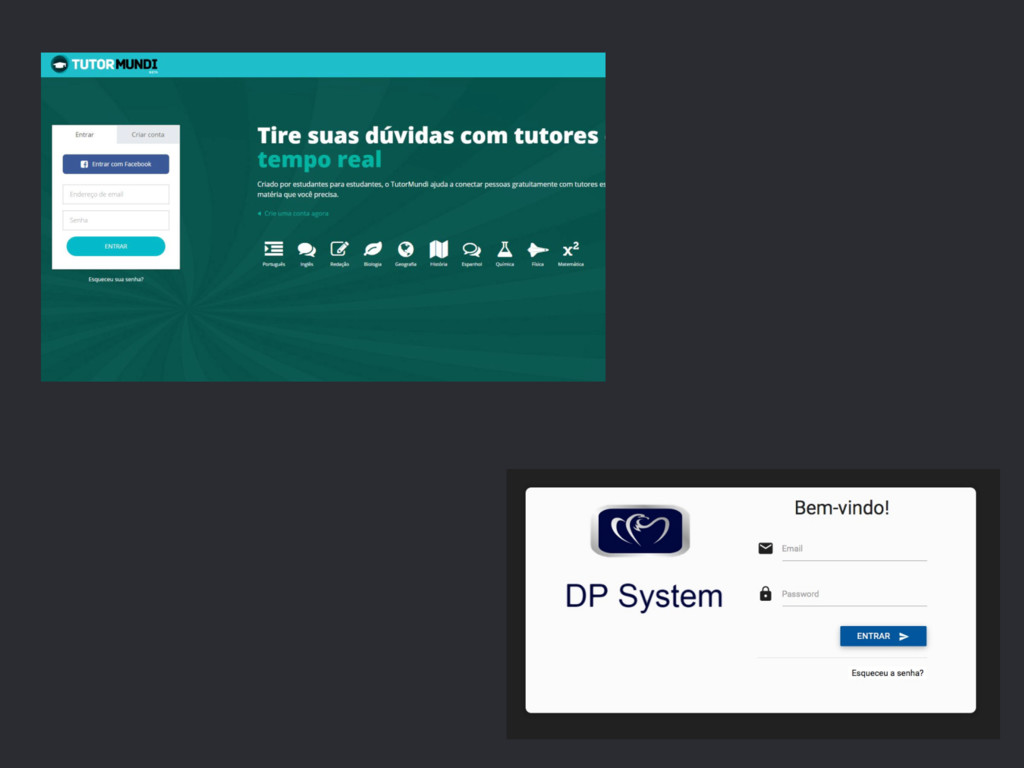Select the Espanhol speech bubbles icon

click(472, 249)
